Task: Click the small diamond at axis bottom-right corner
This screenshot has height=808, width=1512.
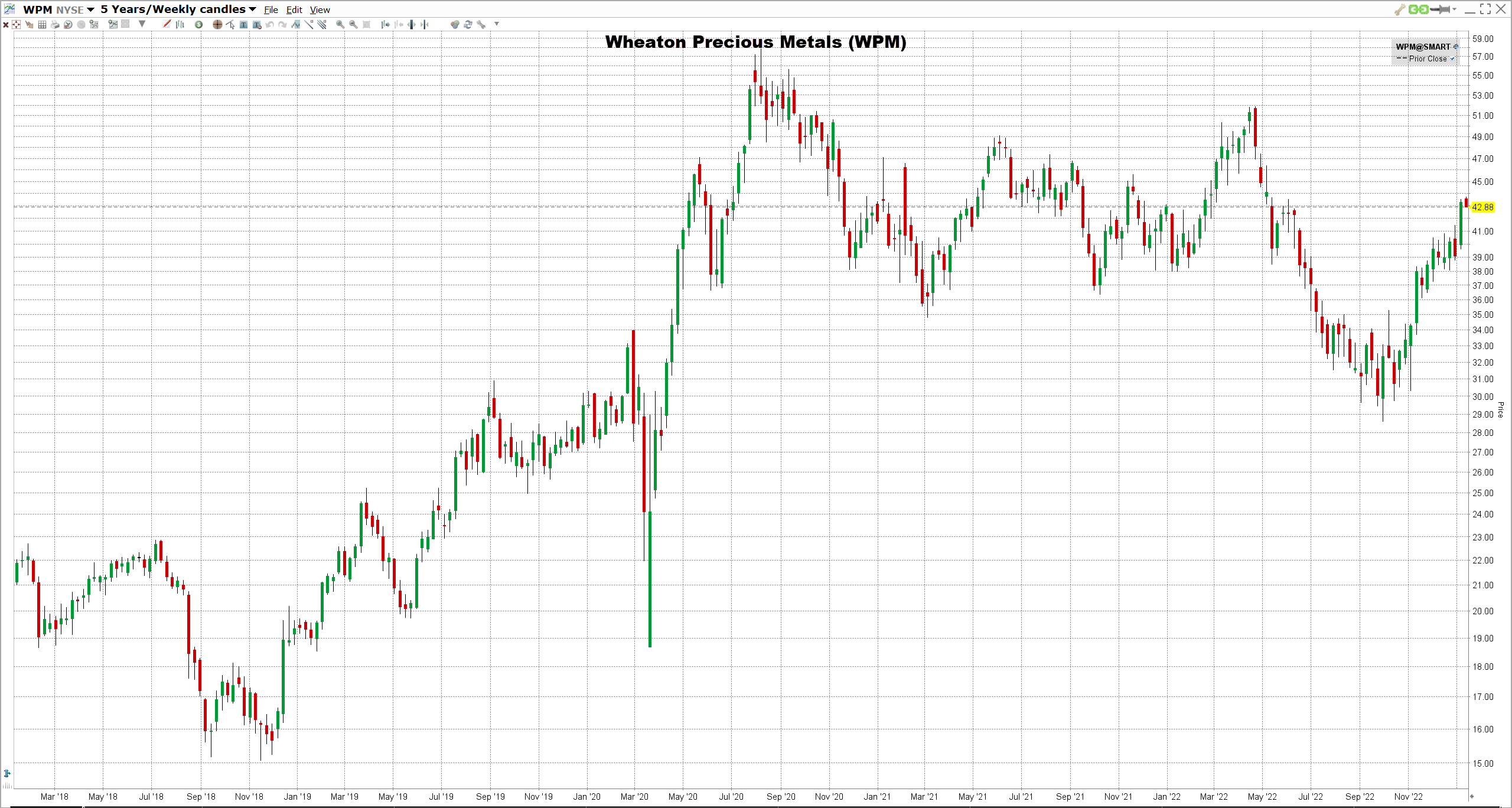Action: [1472, 796]
